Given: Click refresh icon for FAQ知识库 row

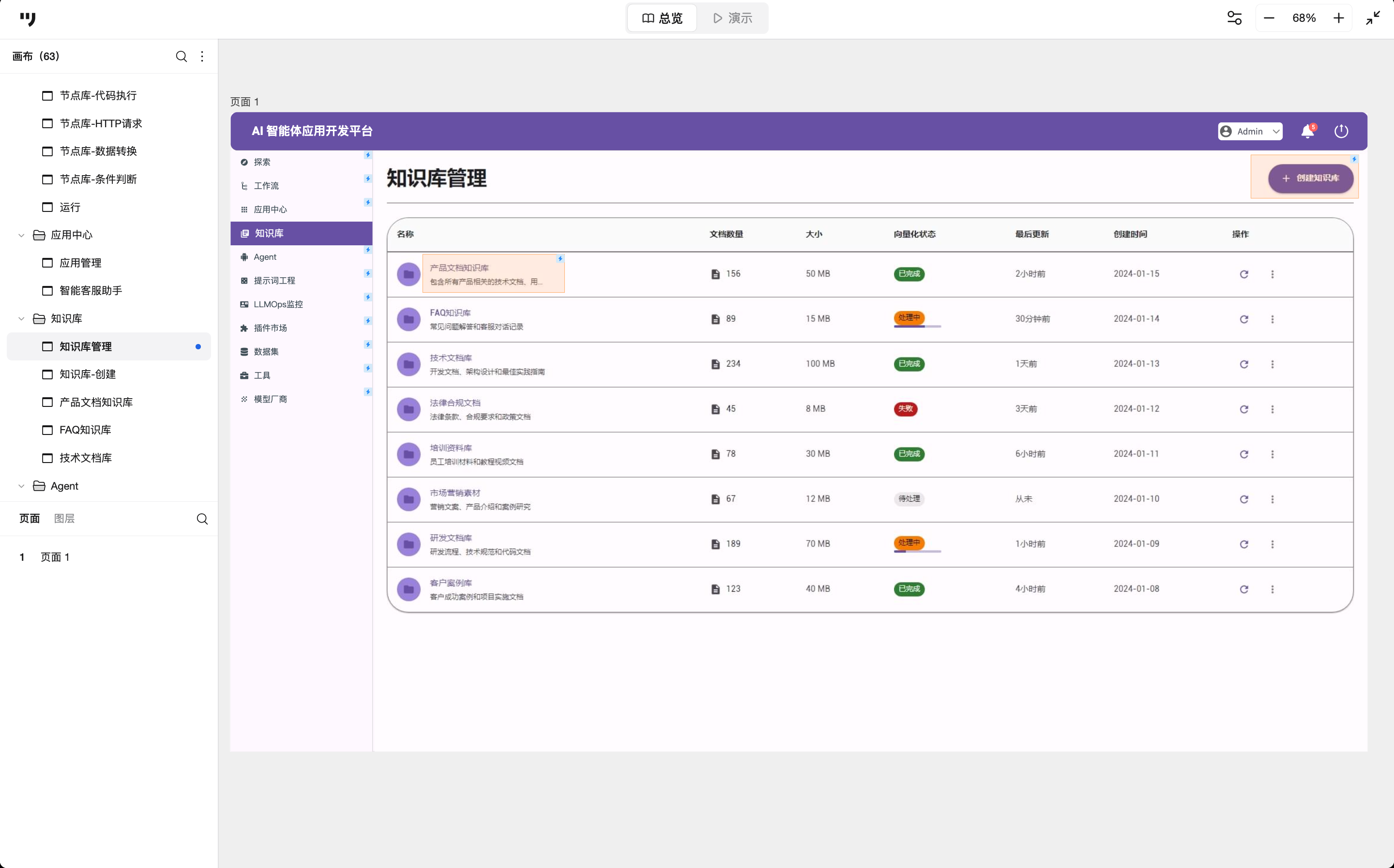Looking at the screenshot, I should pyautogui.click(x=1243, y=319).
